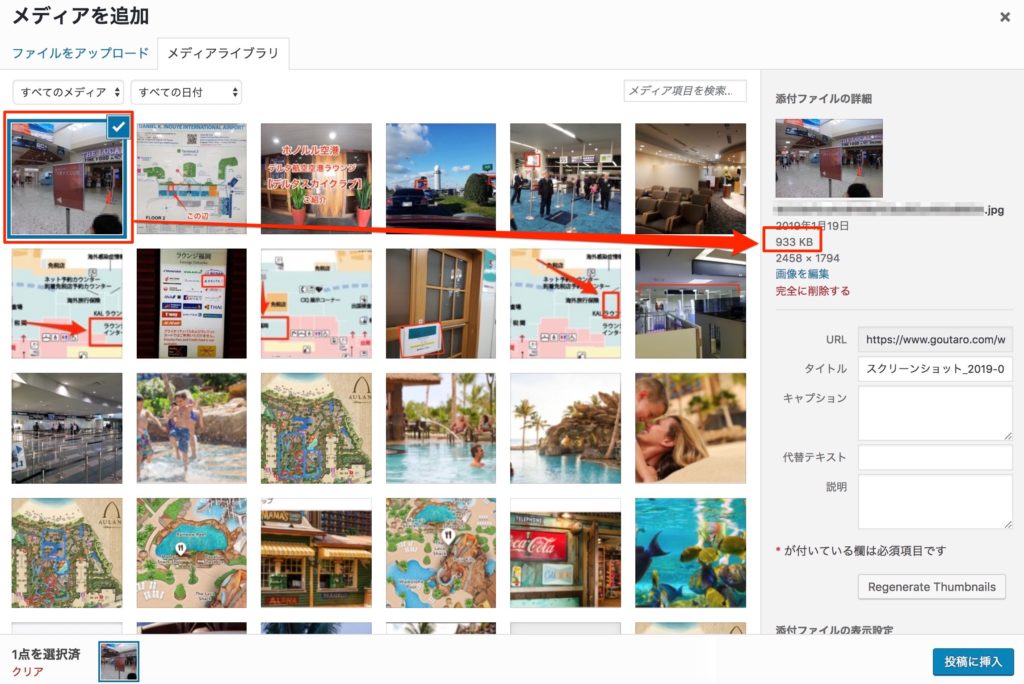Viewport: 1024px width, 684px height.
Task: Click inside the キャプション text area
Action: point(935,413)
